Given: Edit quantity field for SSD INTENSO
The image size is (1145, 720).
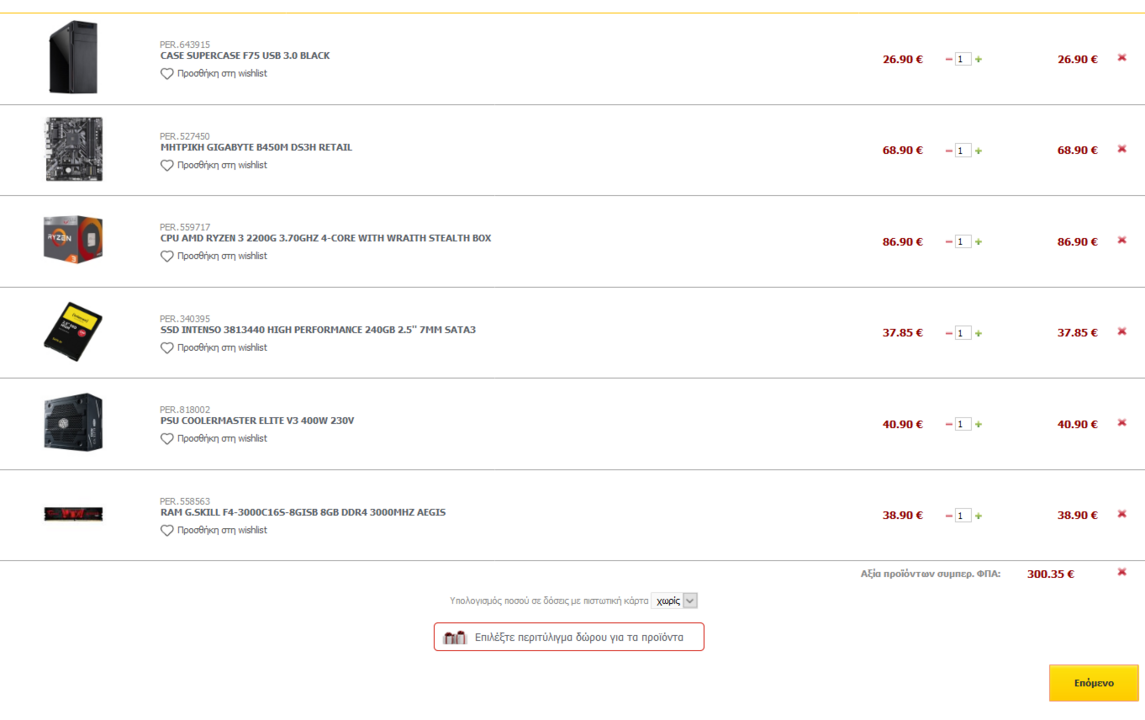Looking at the screenshot, I should click(963, 333).
